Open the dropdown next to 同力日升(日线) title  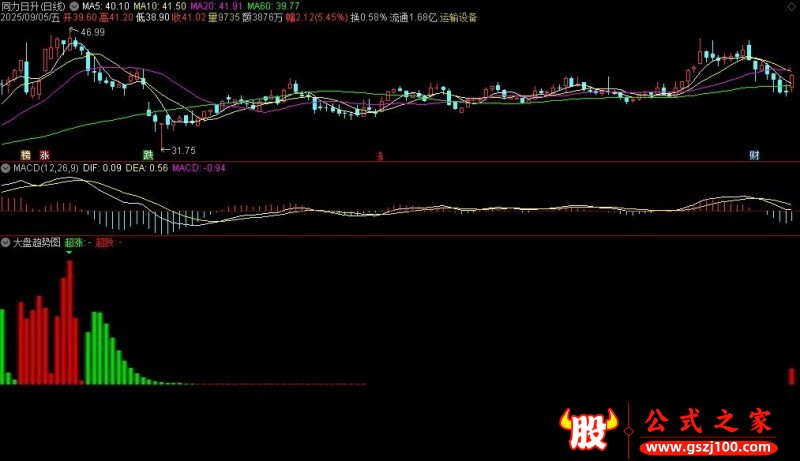[74, 7]
